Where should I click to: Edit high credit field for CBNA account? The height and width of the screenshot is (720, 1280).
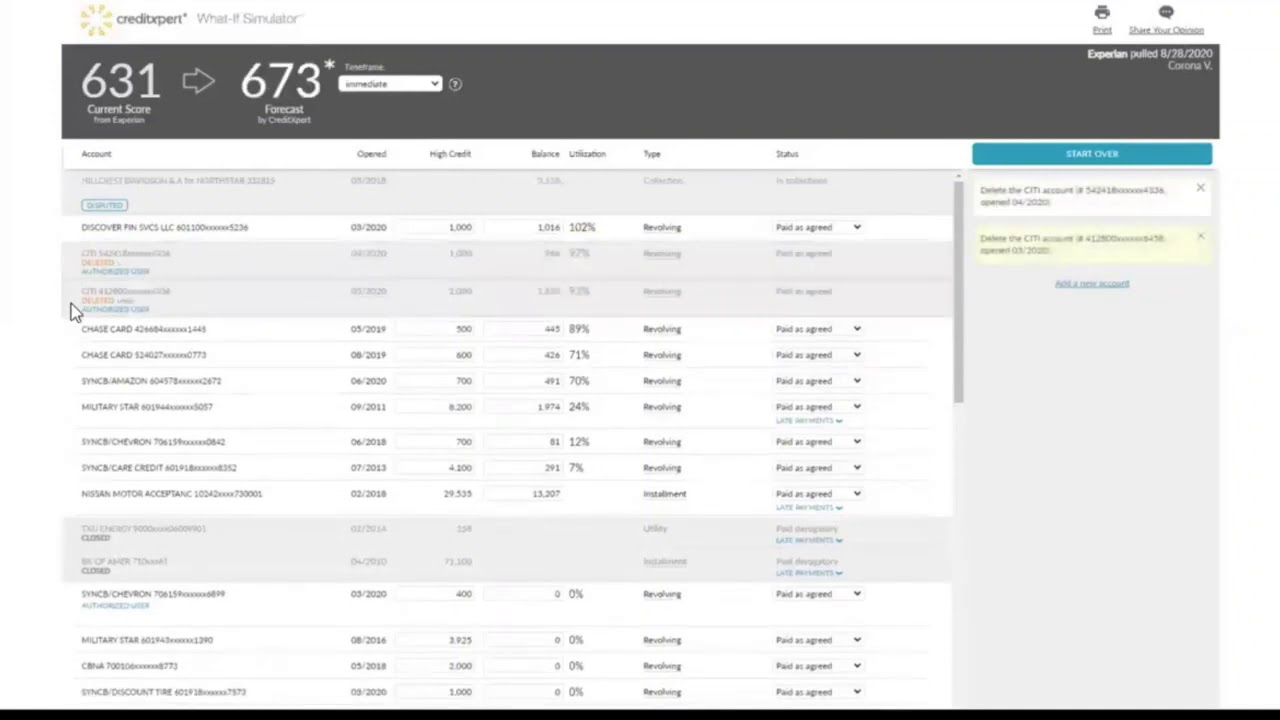tap(437, 666)
